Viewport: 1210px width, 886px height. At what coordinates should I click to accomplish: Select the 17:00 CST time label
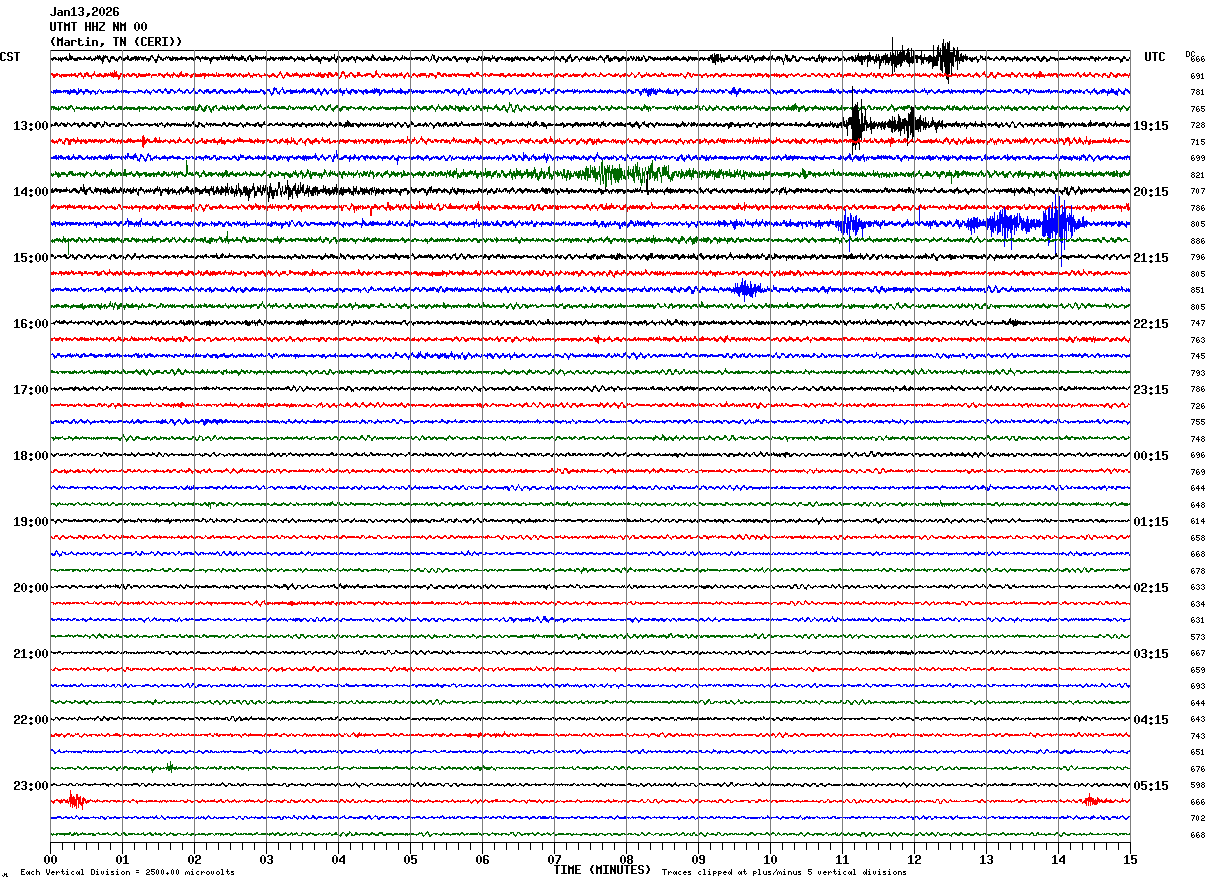coord(31,390)
